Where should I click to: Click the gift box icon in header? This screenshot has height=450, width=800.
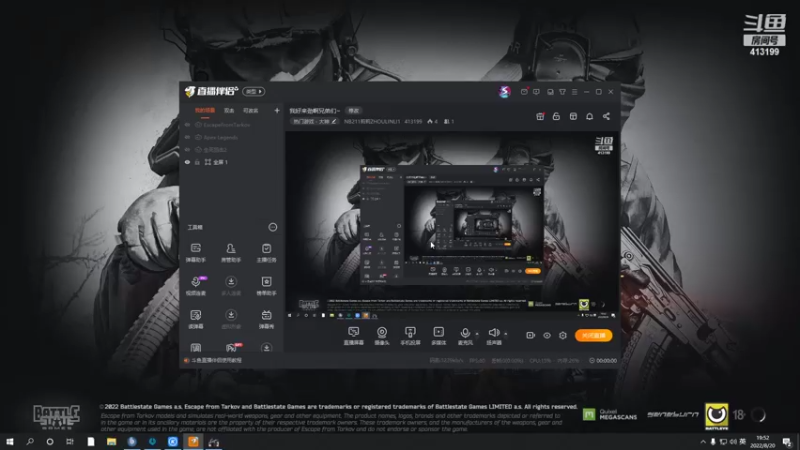[540, 116]
